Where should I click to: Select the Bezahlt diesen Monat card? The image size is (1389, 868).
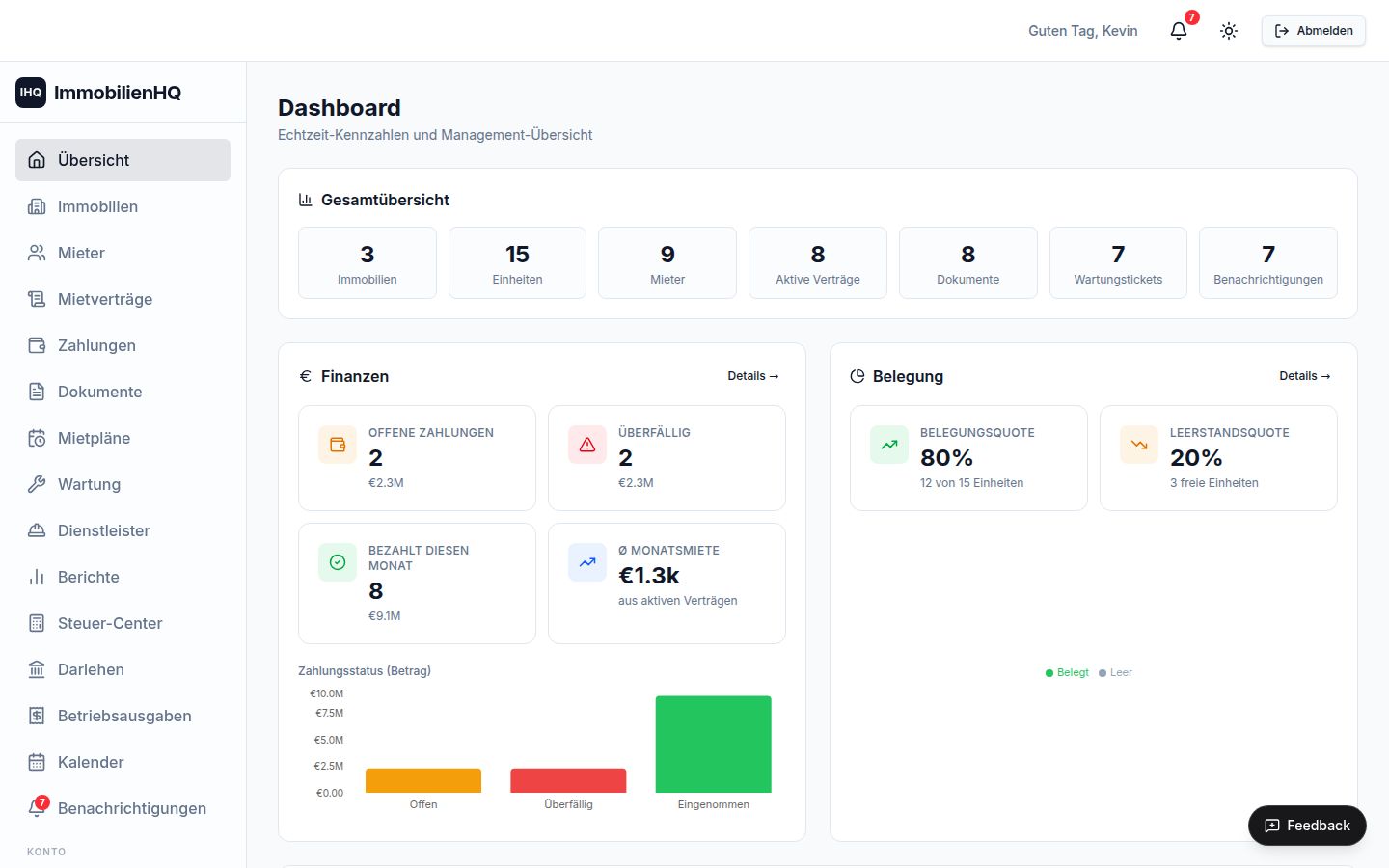[417, 583]
